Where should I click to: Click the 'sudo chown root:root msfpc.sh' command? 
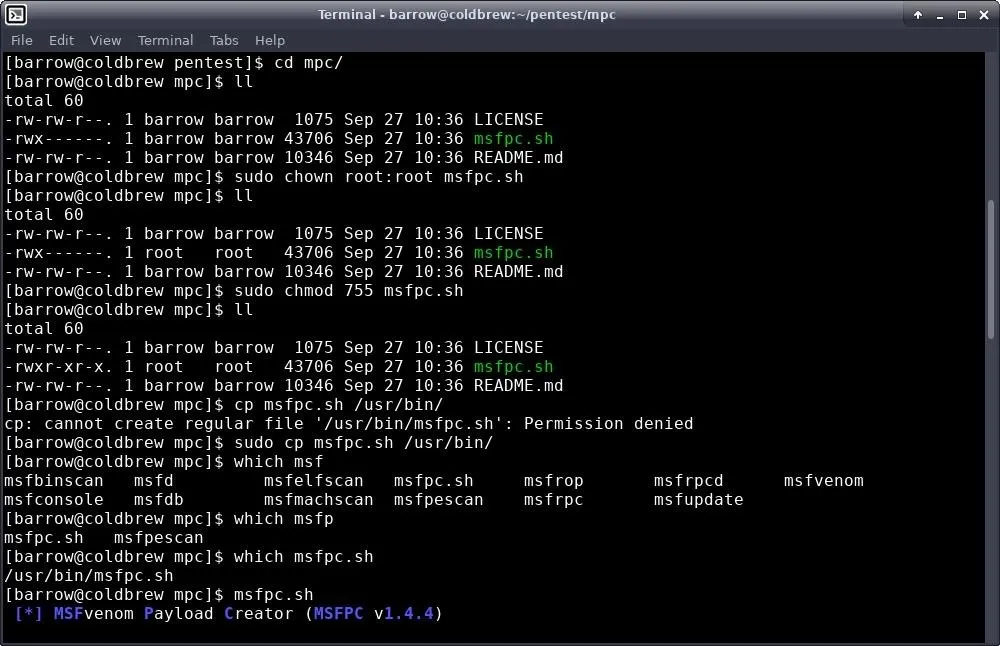pyautogui.click(x=378, y=177)
